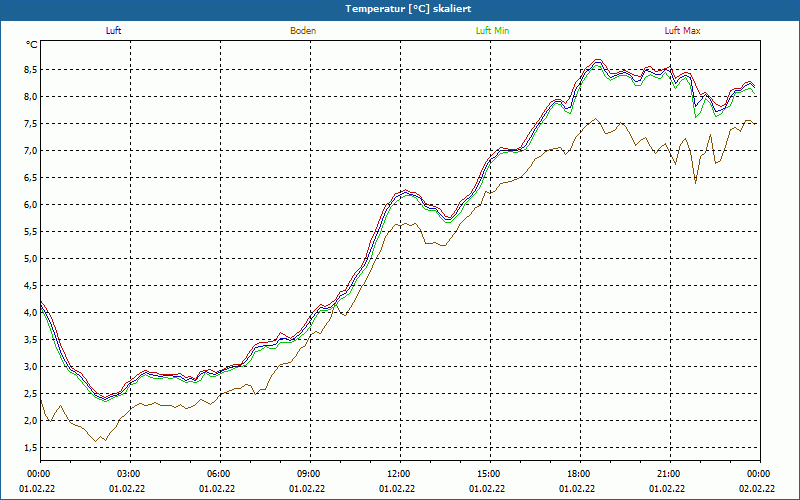
Task: Click the 4,5 y-axis value
Action: (30, 286)
